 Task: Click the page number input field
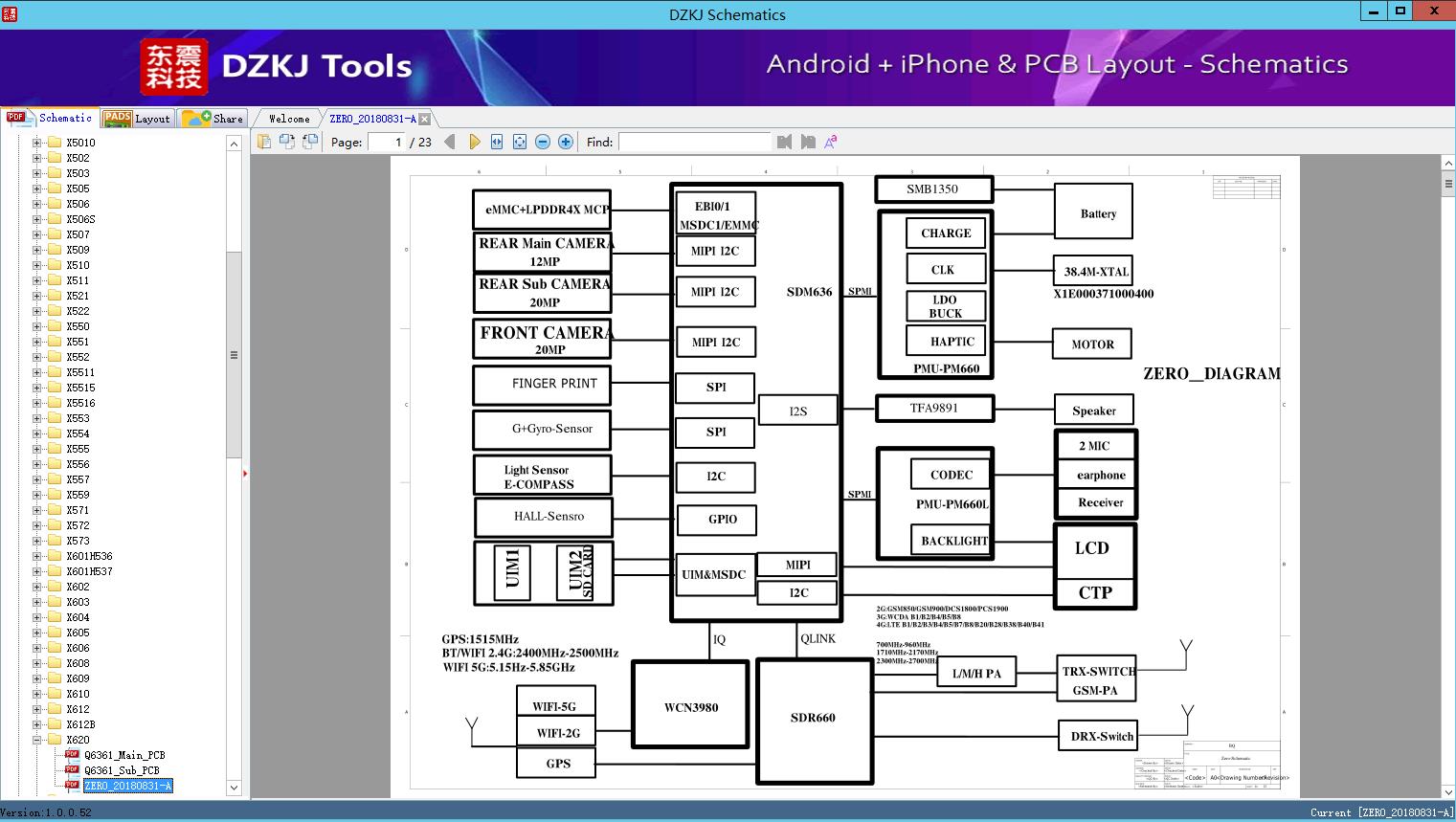387,142
